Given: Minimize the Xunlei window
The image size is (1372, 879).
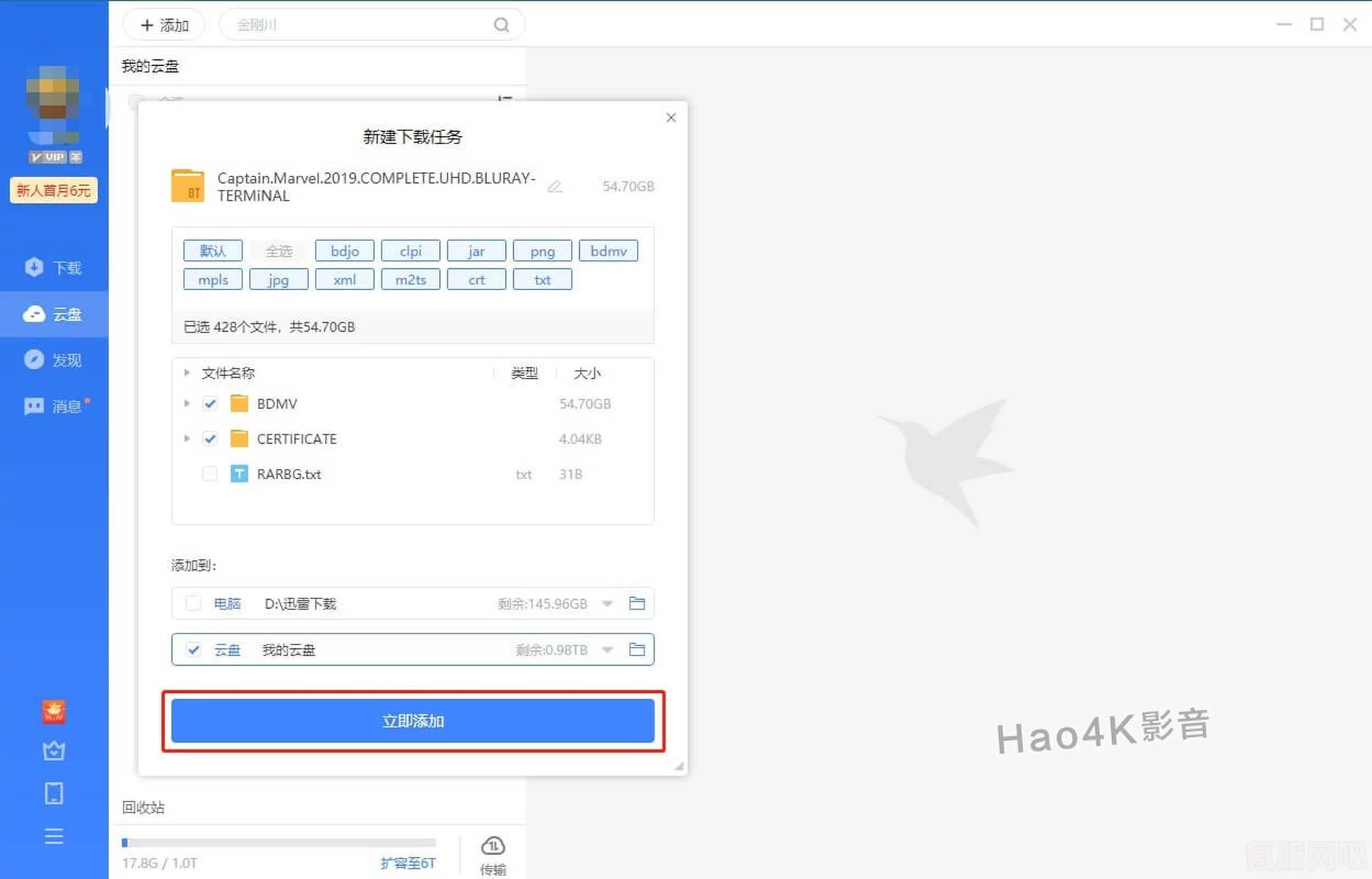Looking at the screenshot, I should point(1283,24).
